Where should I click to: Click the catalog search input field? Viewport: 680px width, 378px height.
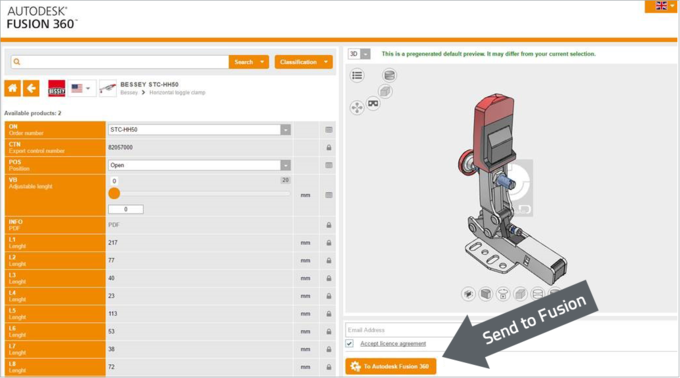pyautogui.click(x=120, y=62)
